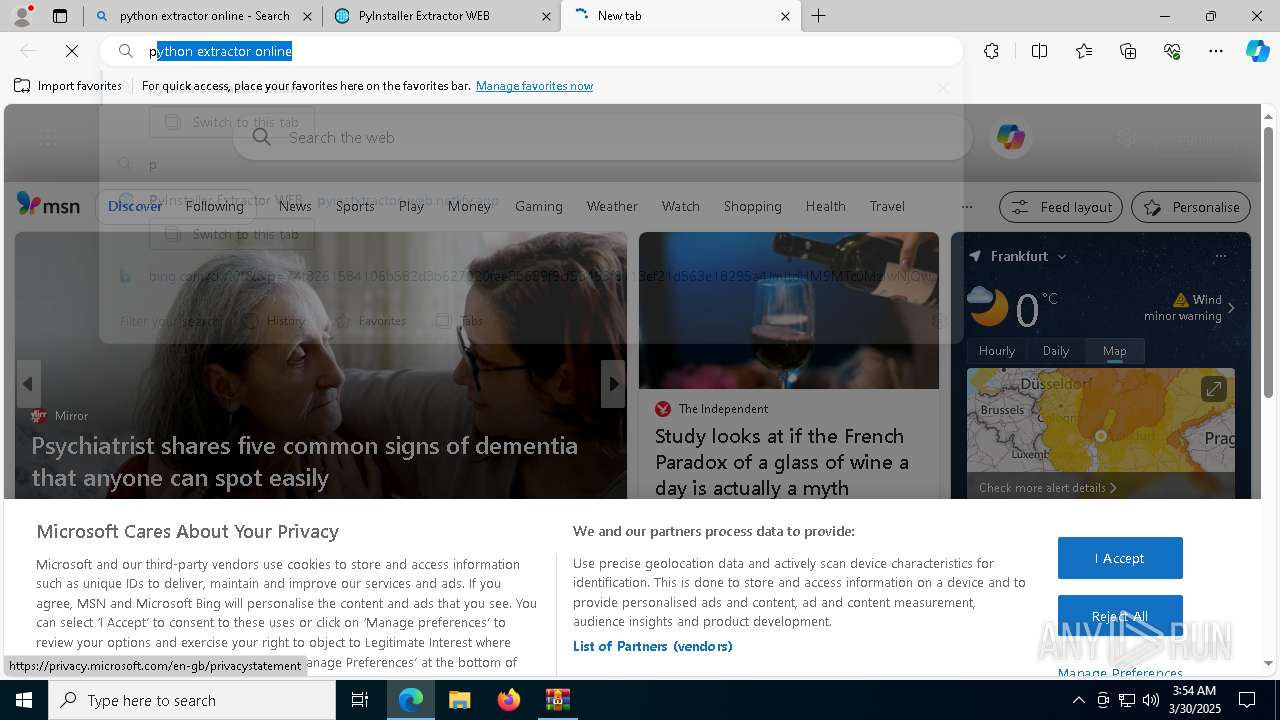Open the Travel category

click(x=887, y=206)
